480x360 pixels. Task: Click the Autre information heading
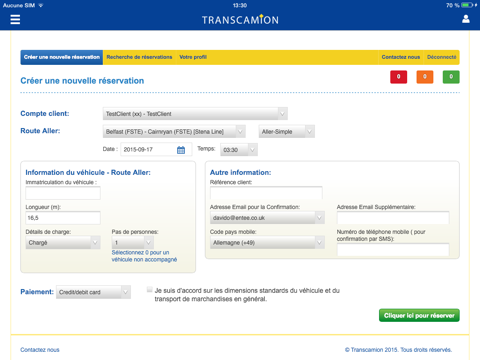tap(240, 172)
